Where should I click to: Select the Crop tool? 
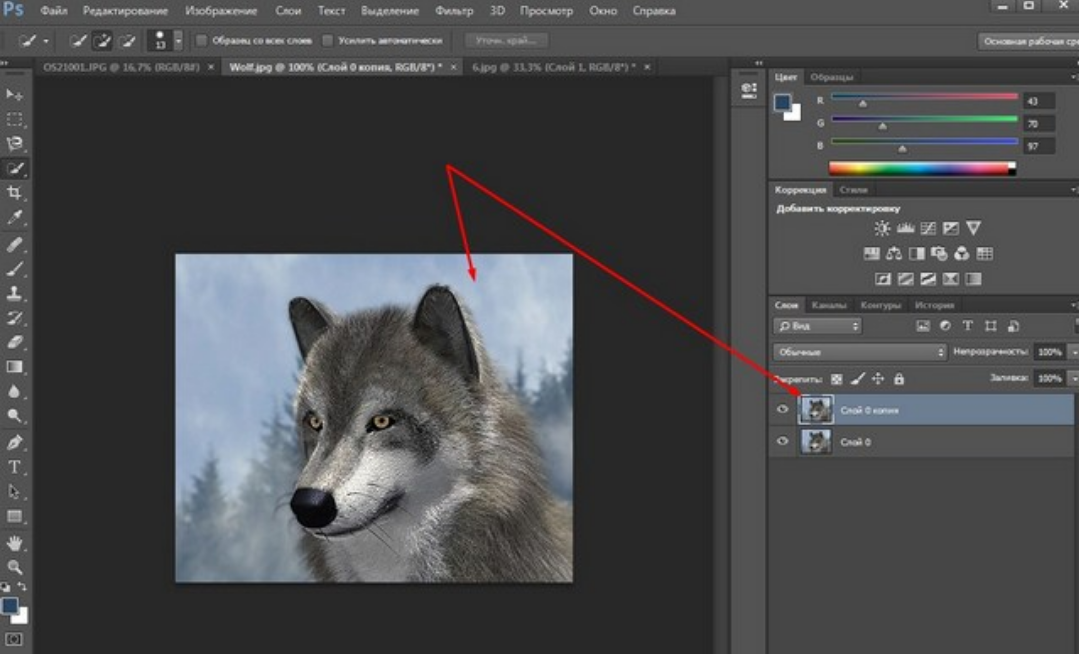[x=15, y=193]
